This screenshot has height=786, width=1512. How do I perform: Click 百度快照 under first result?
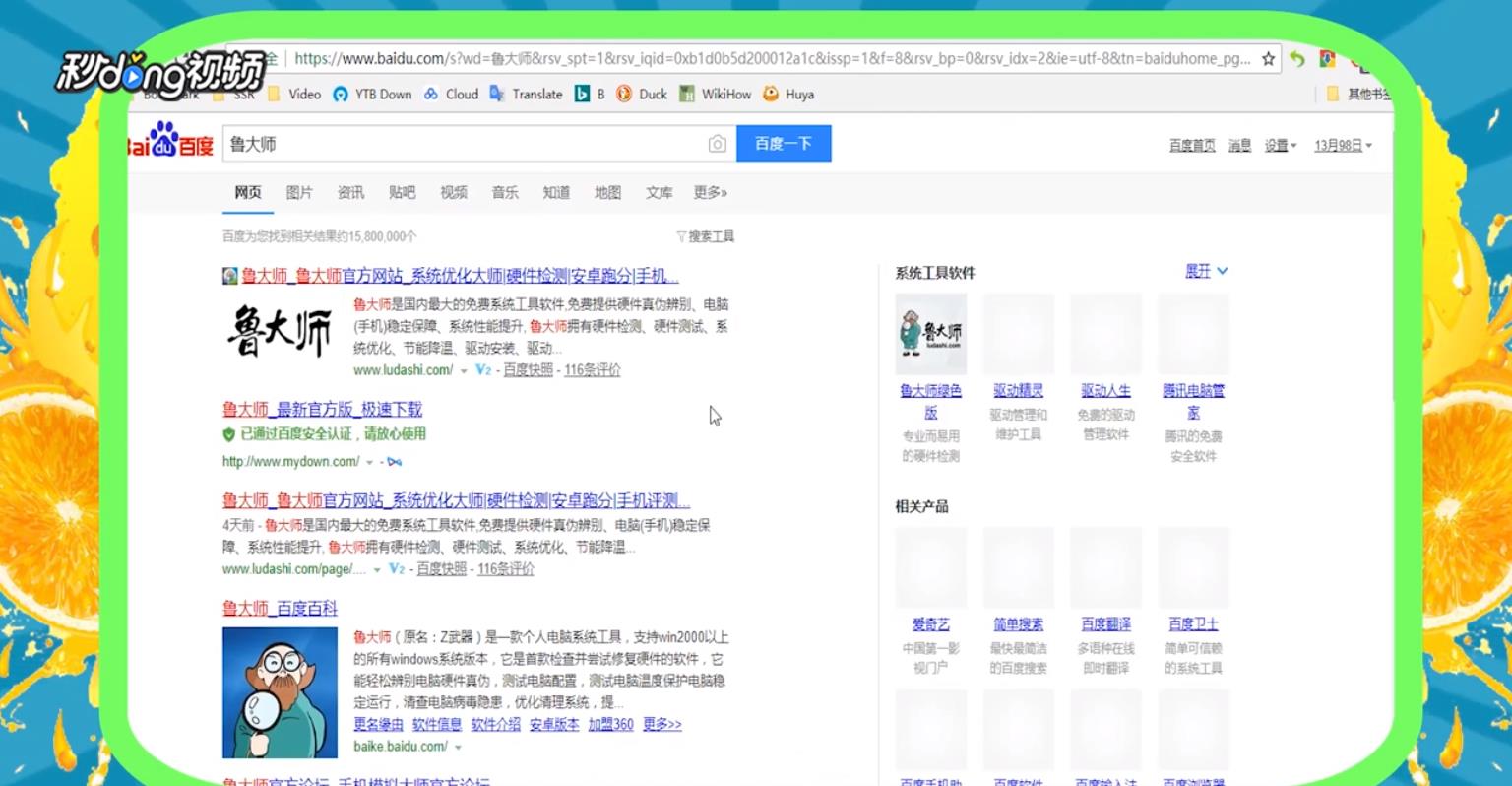point(528,370)
